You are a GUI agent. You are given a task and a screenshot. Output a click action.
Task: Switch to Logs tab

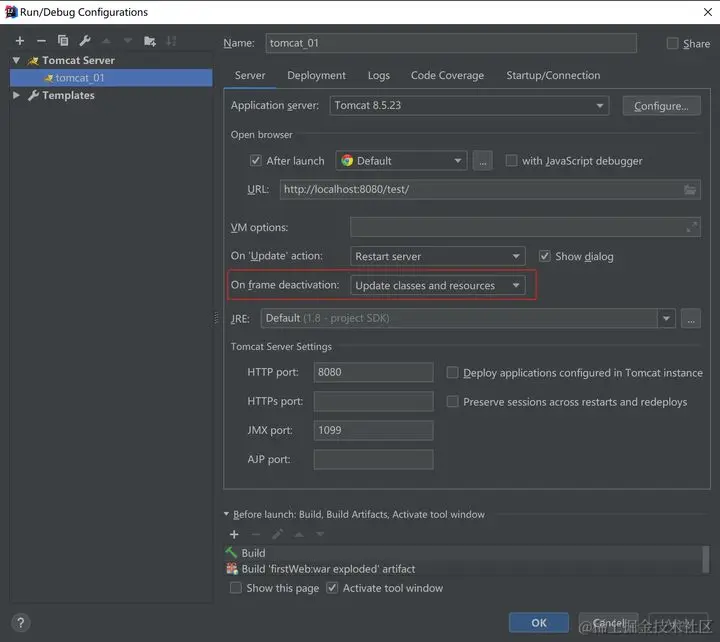pyautogui.click(x=378, y=75)
